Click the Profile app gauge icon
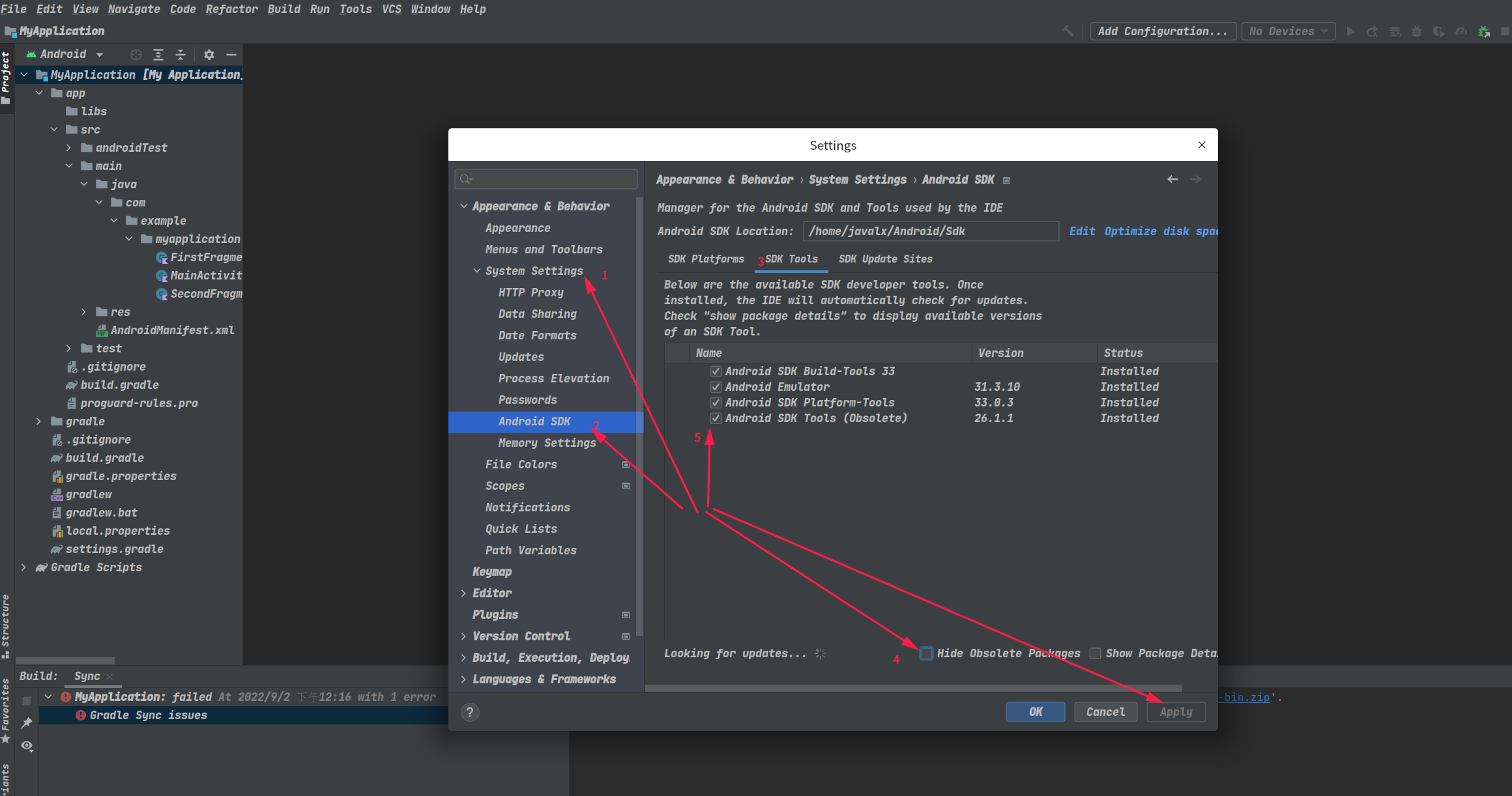This screenshot has width=1512, height=796. pos(1461,31)
